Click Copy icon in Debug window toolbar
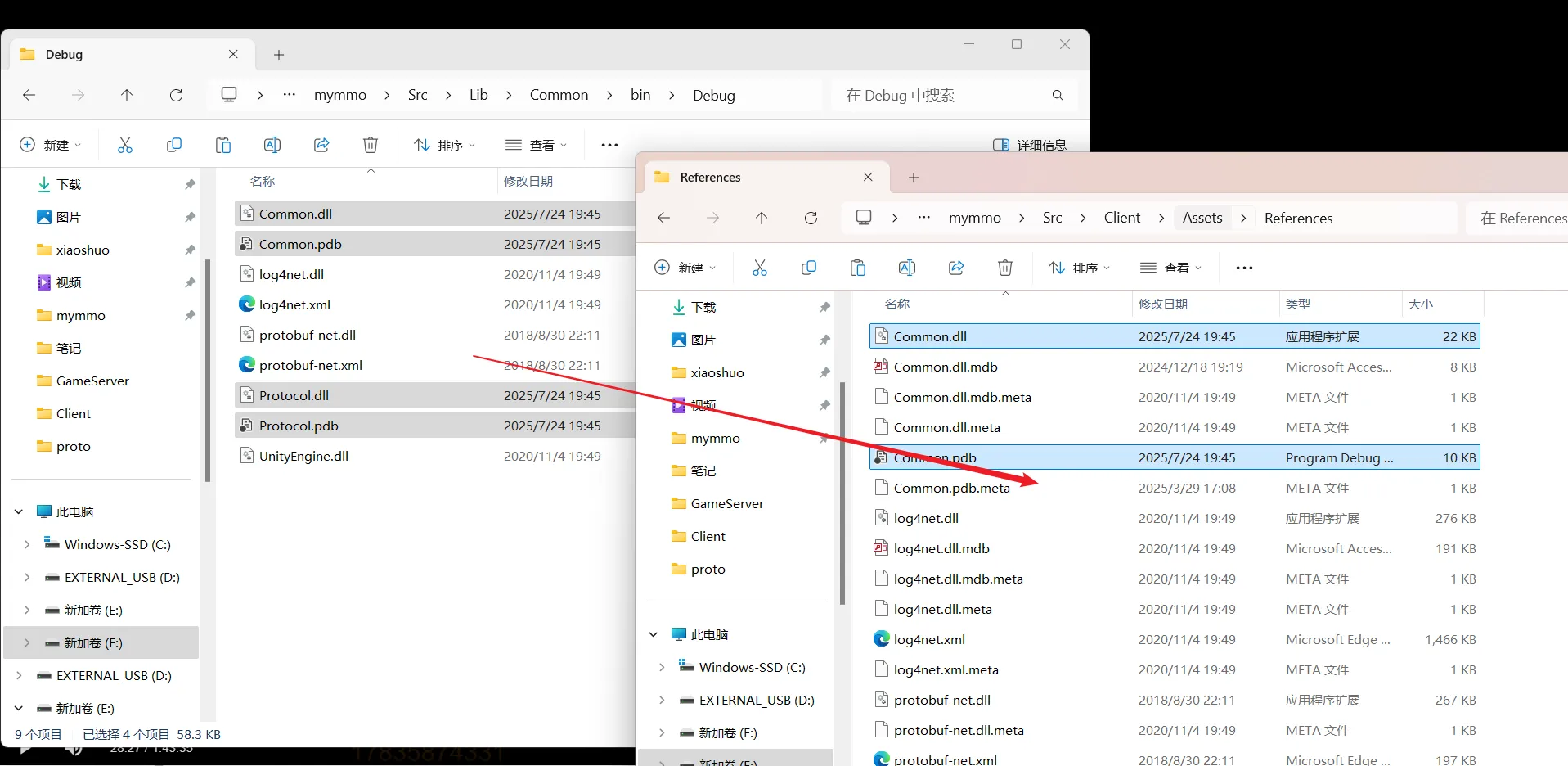 coord(174,145)
